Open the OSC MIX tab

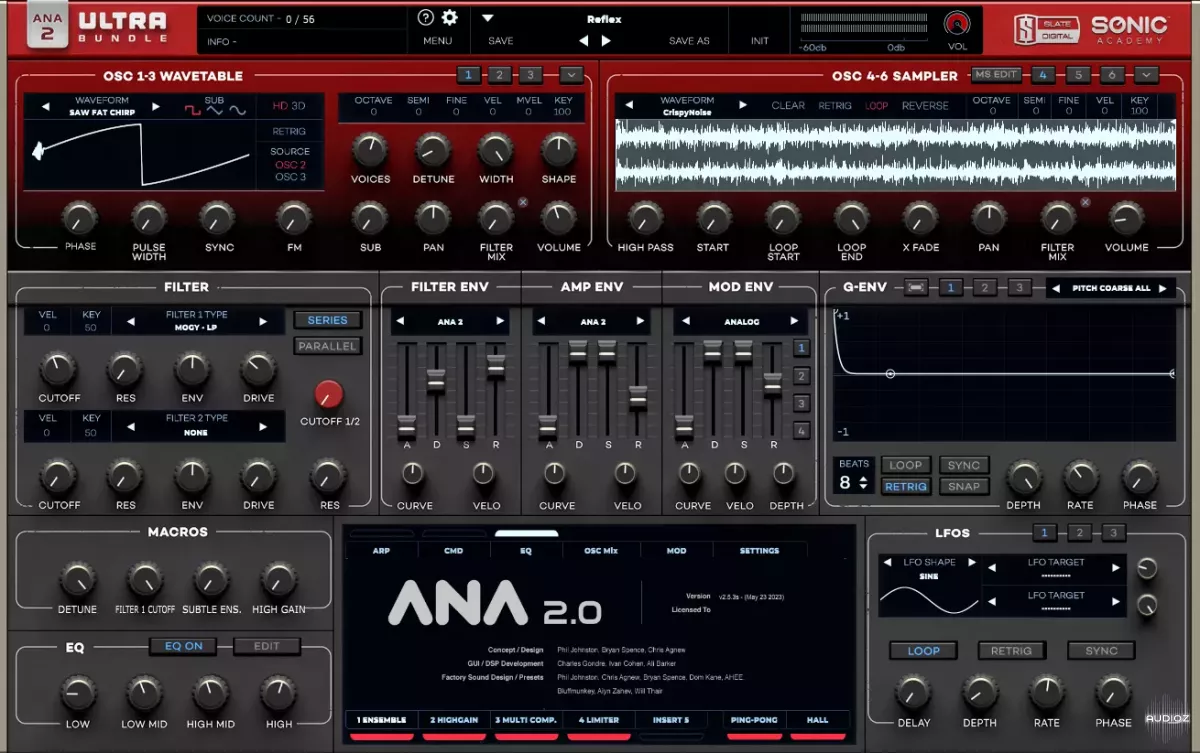pos(600,550)
